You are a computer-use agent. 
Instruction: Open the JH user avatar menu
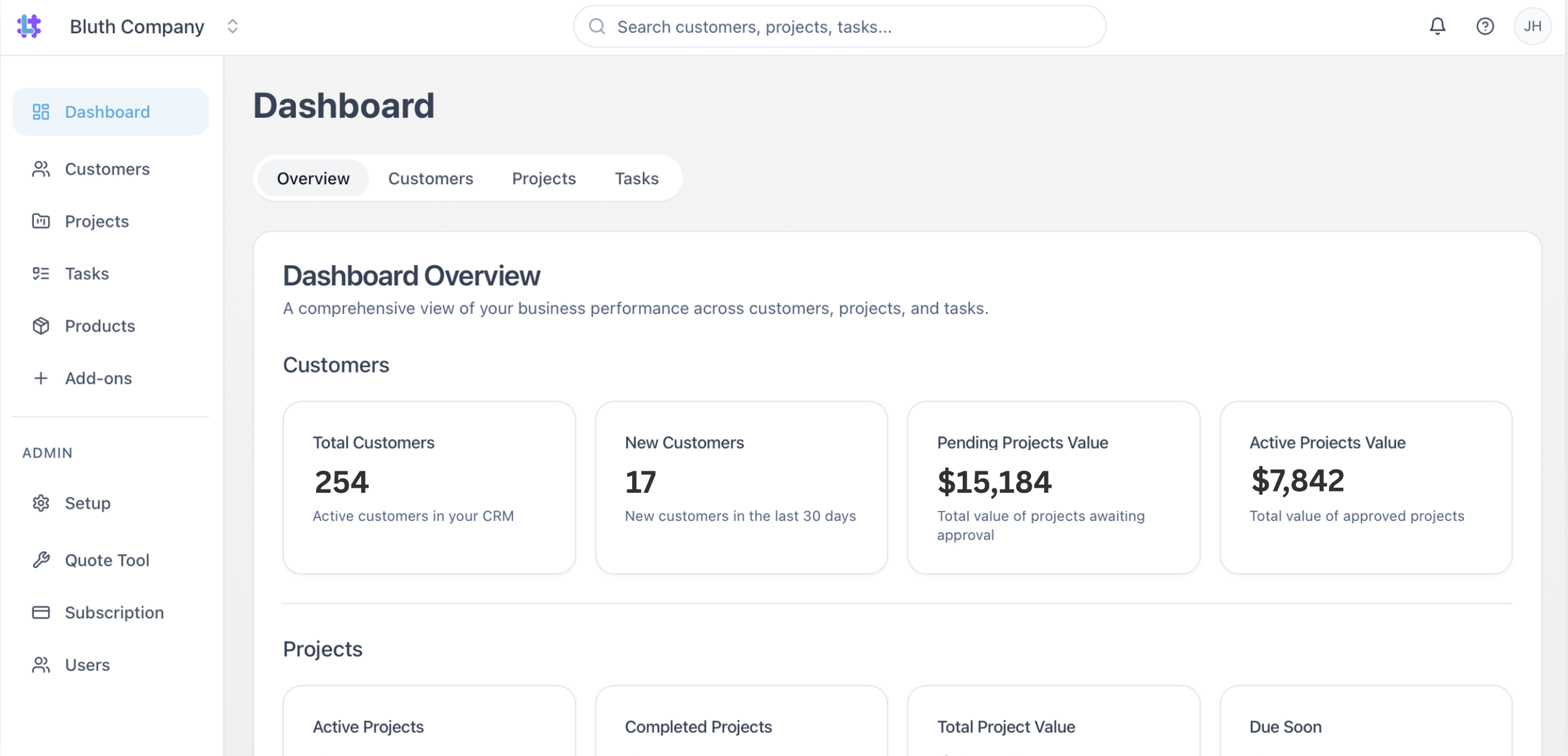[x=1532, y=26]
